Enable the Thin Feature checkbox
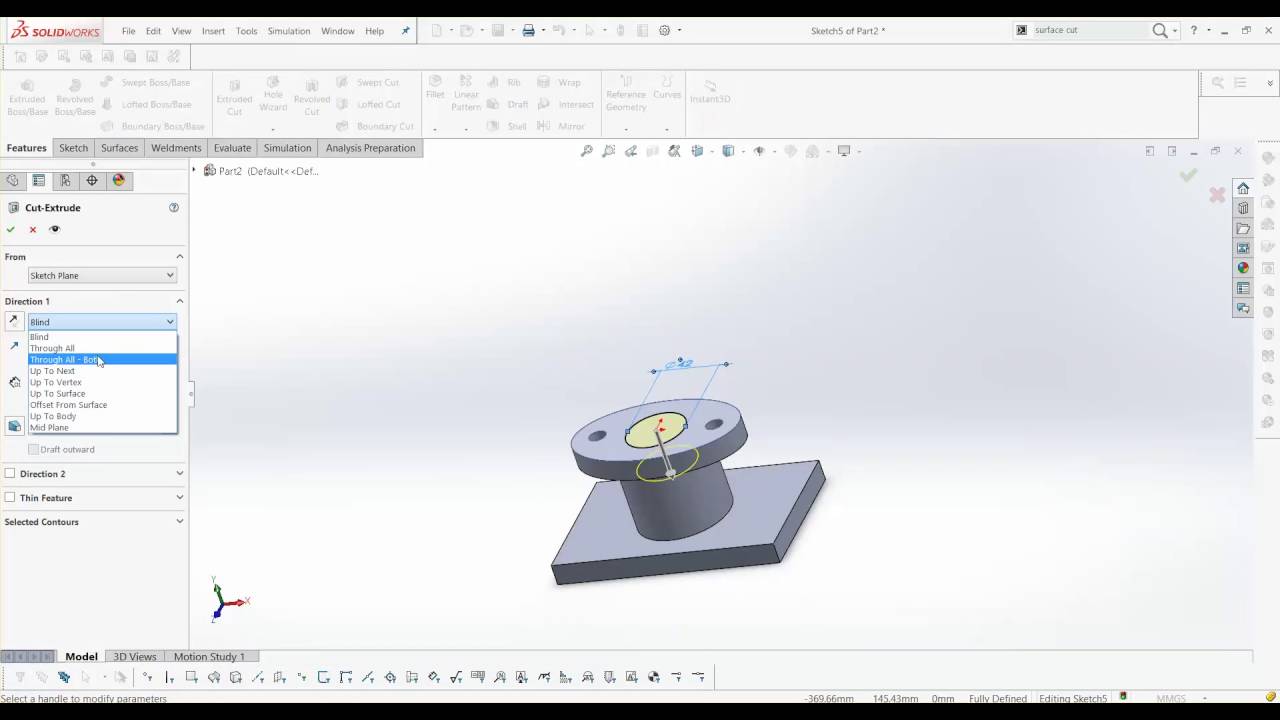The width and height of the screenshot is (1280, 720). [10, 498]
